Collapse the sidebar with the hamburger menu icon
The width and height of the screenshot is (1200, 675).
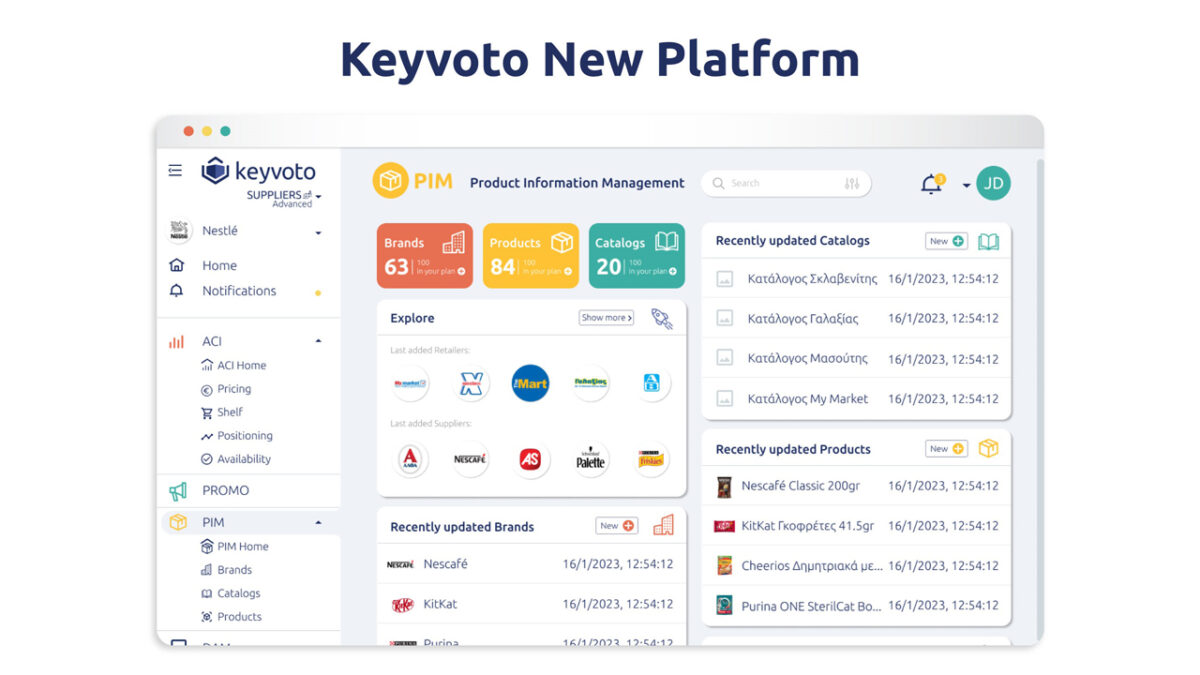(x=175, y=171)
